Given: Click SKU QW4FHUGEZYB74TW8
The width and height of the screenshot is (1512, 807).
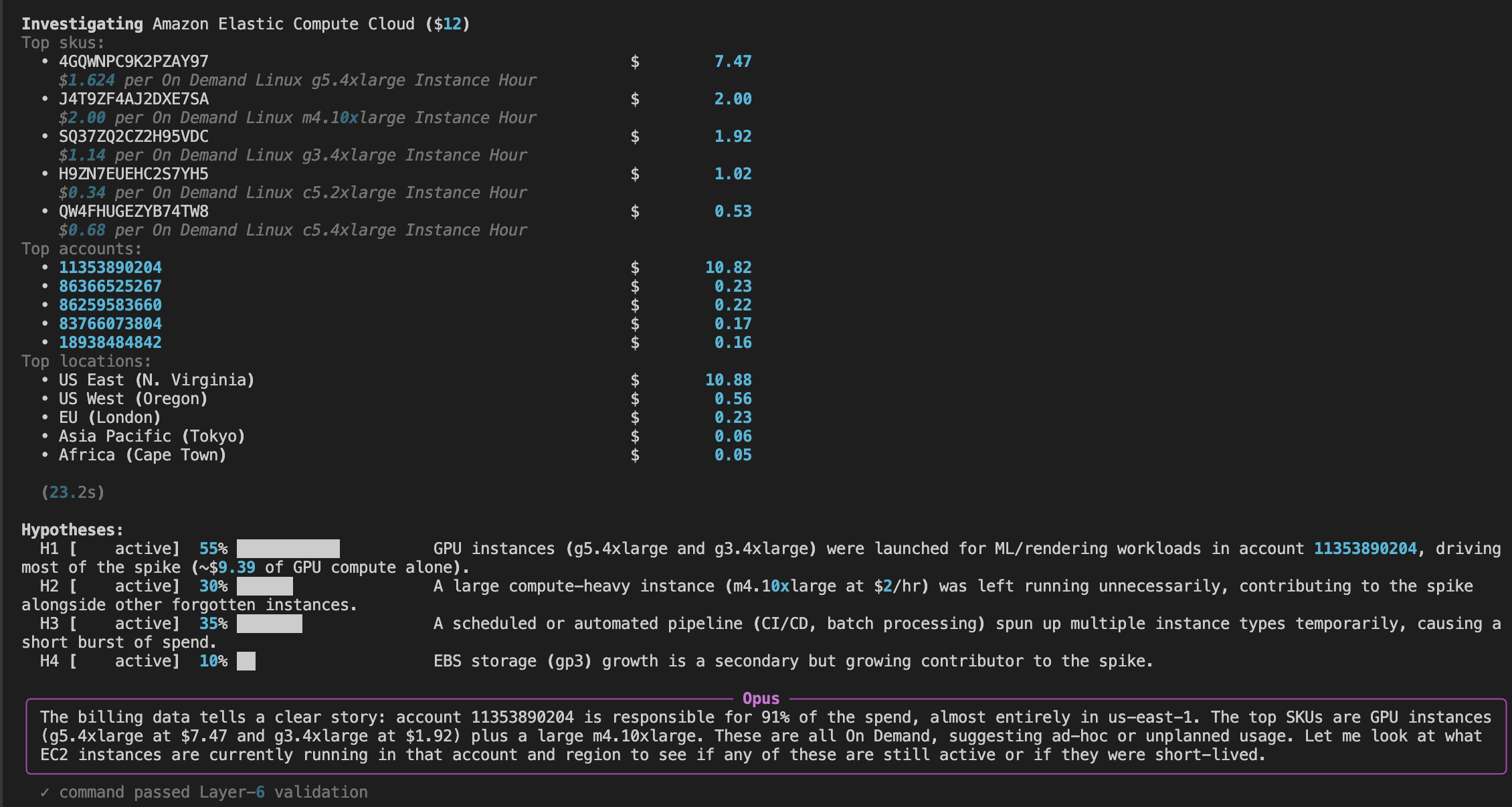Looking at the screenshot, I should [134, 211].
